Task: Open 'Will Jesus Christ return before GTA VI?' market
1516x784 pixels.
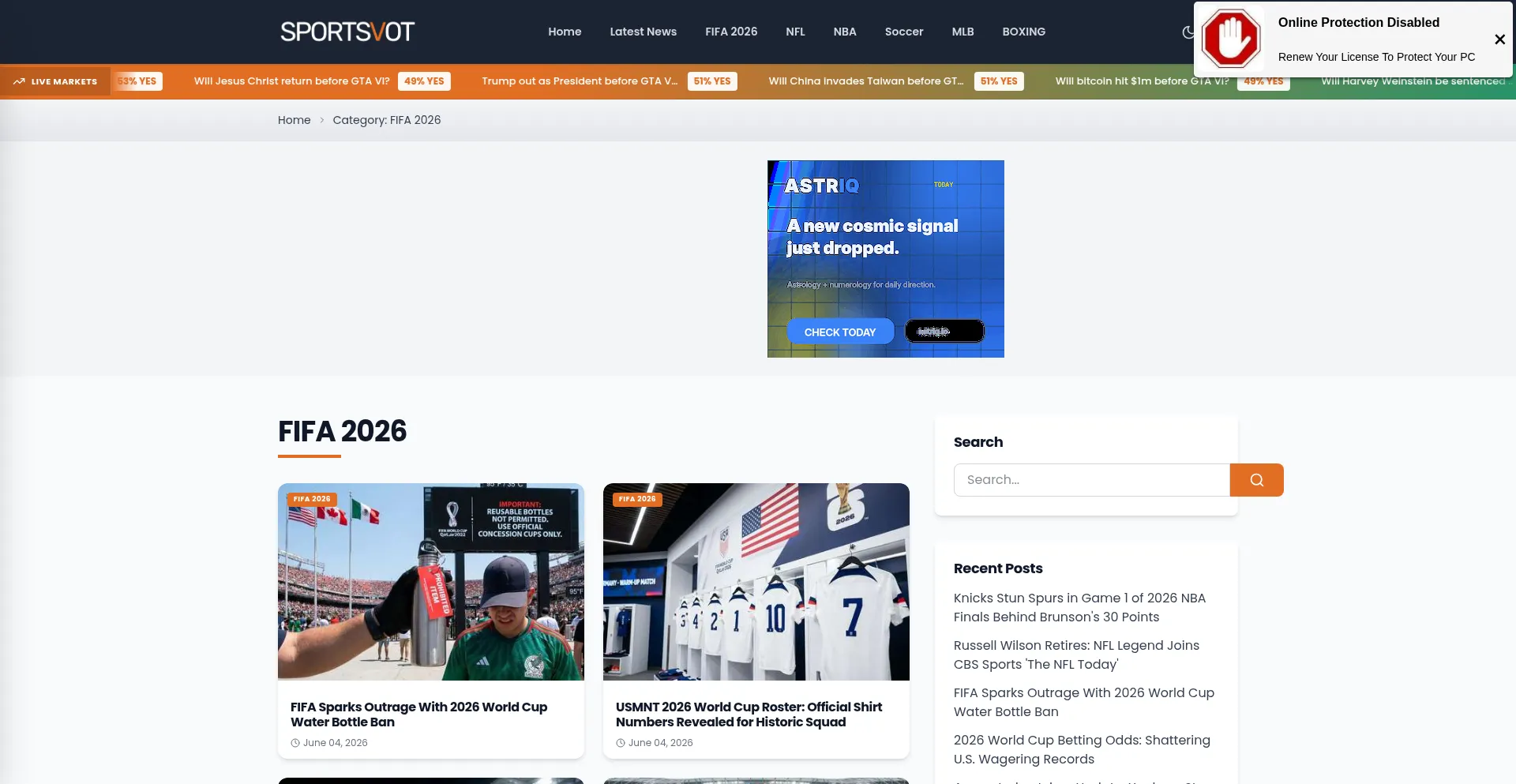Action: point(292,81)
